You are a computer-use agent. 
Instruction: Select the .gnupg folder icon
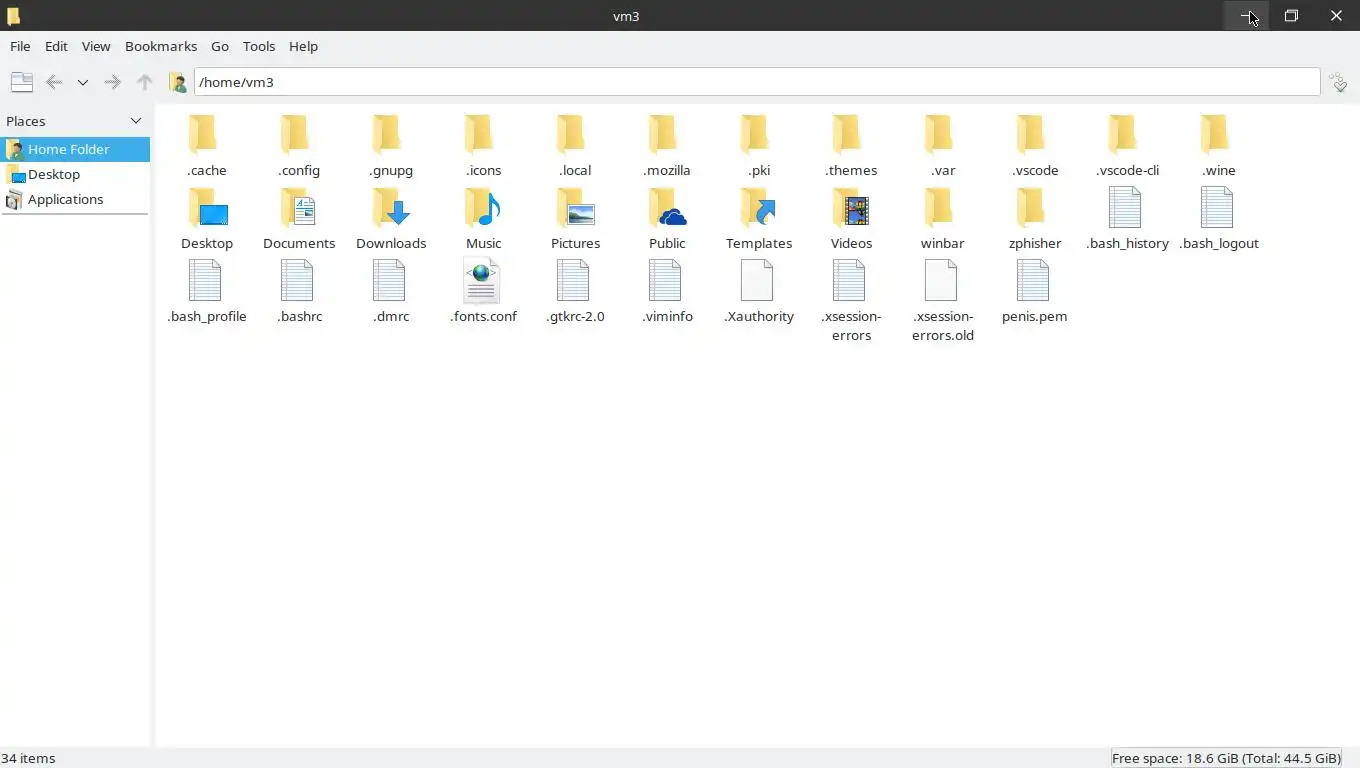pos(388,134)
